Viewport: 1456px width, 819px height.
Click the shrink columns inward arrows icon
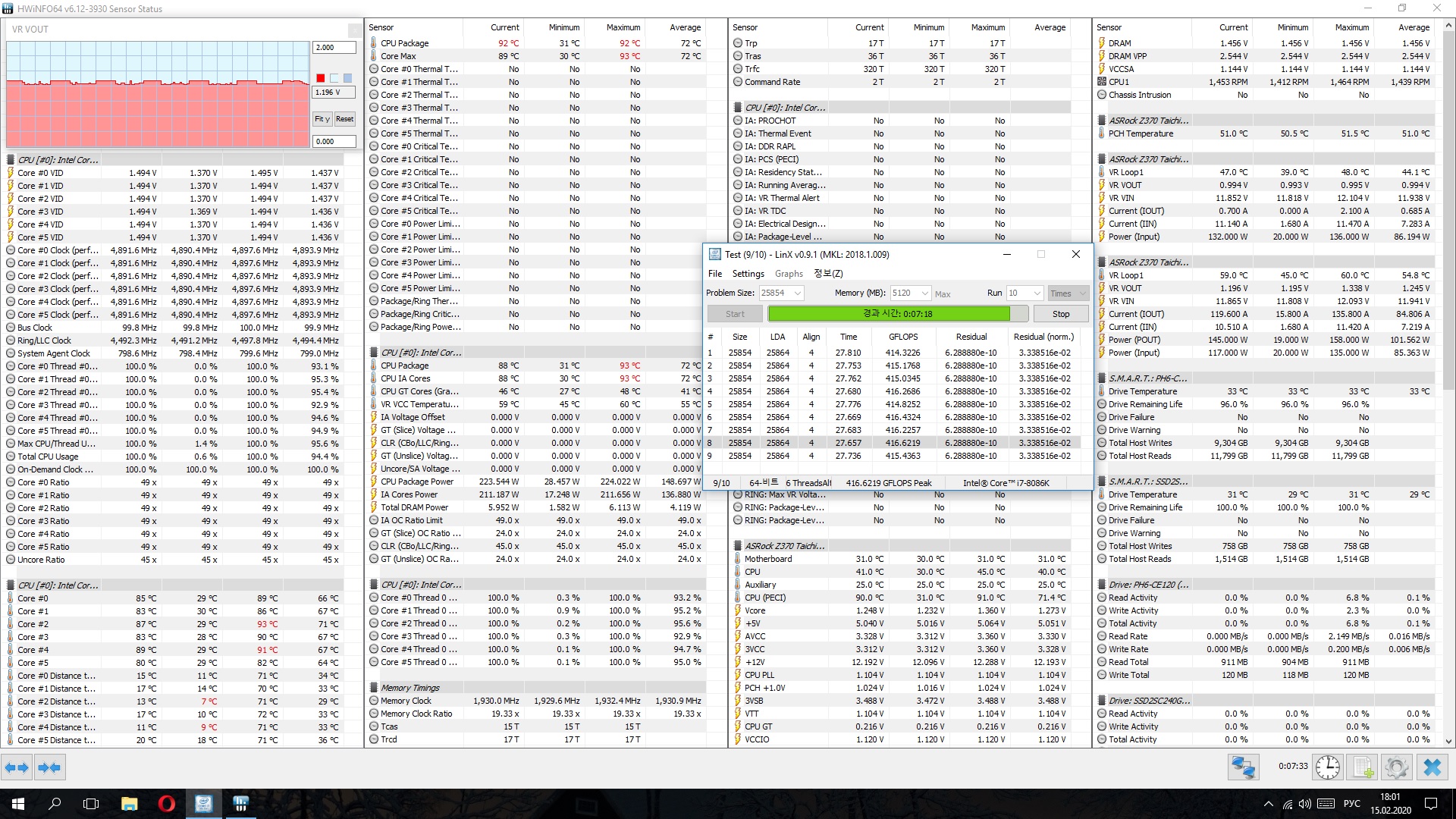click(49, 767)
